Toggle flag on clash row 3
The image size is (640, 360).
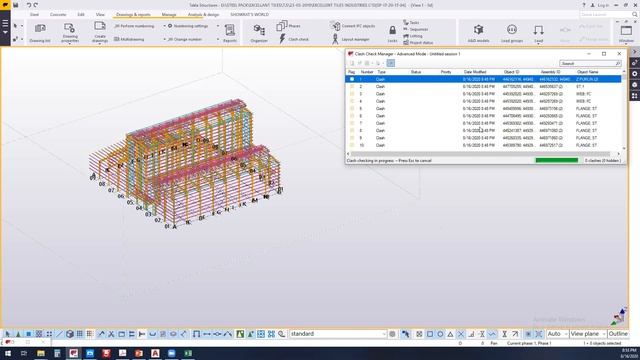coord(352,94)
